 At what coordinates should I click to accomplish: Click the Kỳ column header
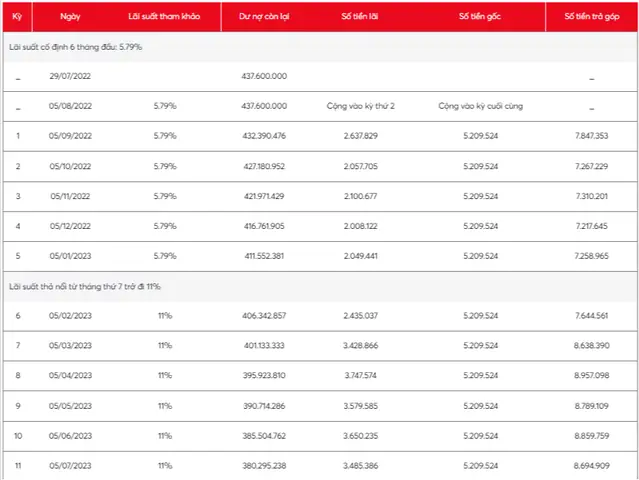click(x=17, y=17)
